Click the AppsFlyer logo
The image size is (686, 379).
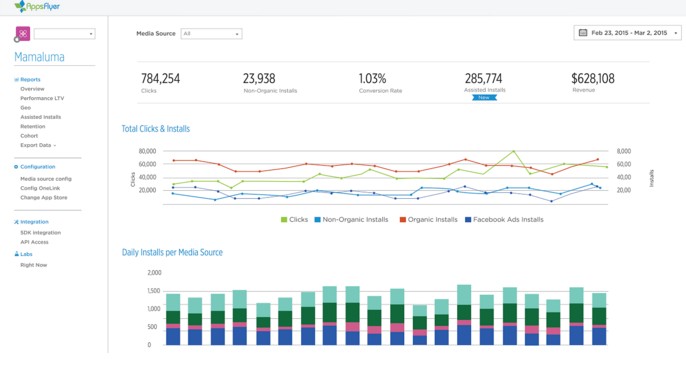pos(37,7)
